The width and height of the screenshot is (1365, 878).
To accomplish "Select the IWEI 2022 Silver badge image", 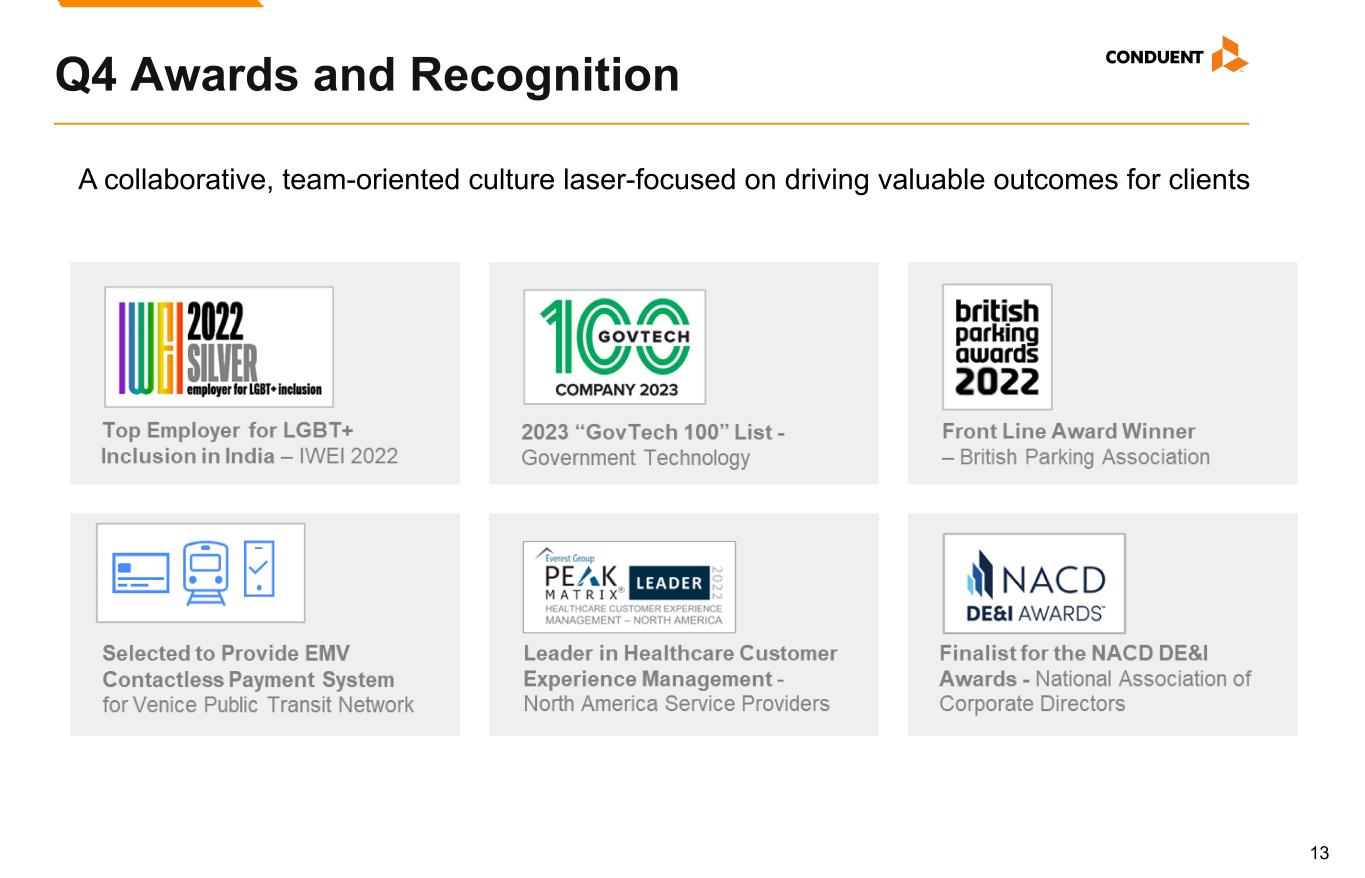I will click(x=219, y=347).
